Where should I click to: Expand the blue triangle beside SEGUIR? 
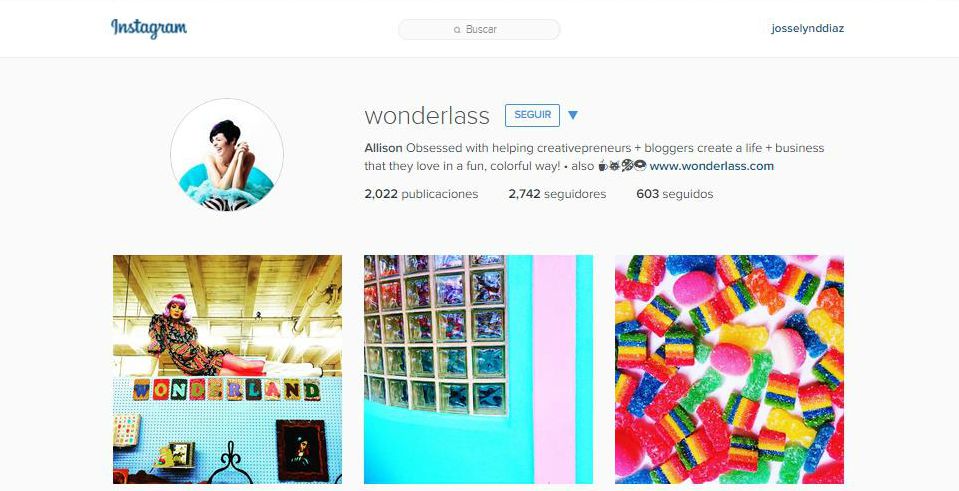[x=572, y=114]
